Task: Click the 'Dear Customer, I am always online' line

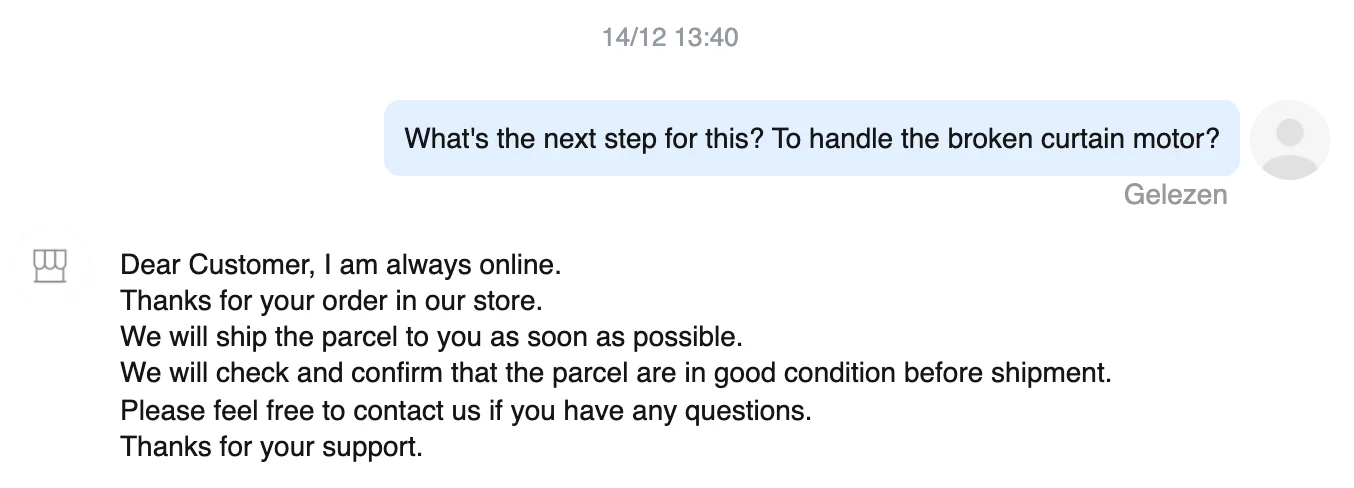Action: [x=341, y=266]
